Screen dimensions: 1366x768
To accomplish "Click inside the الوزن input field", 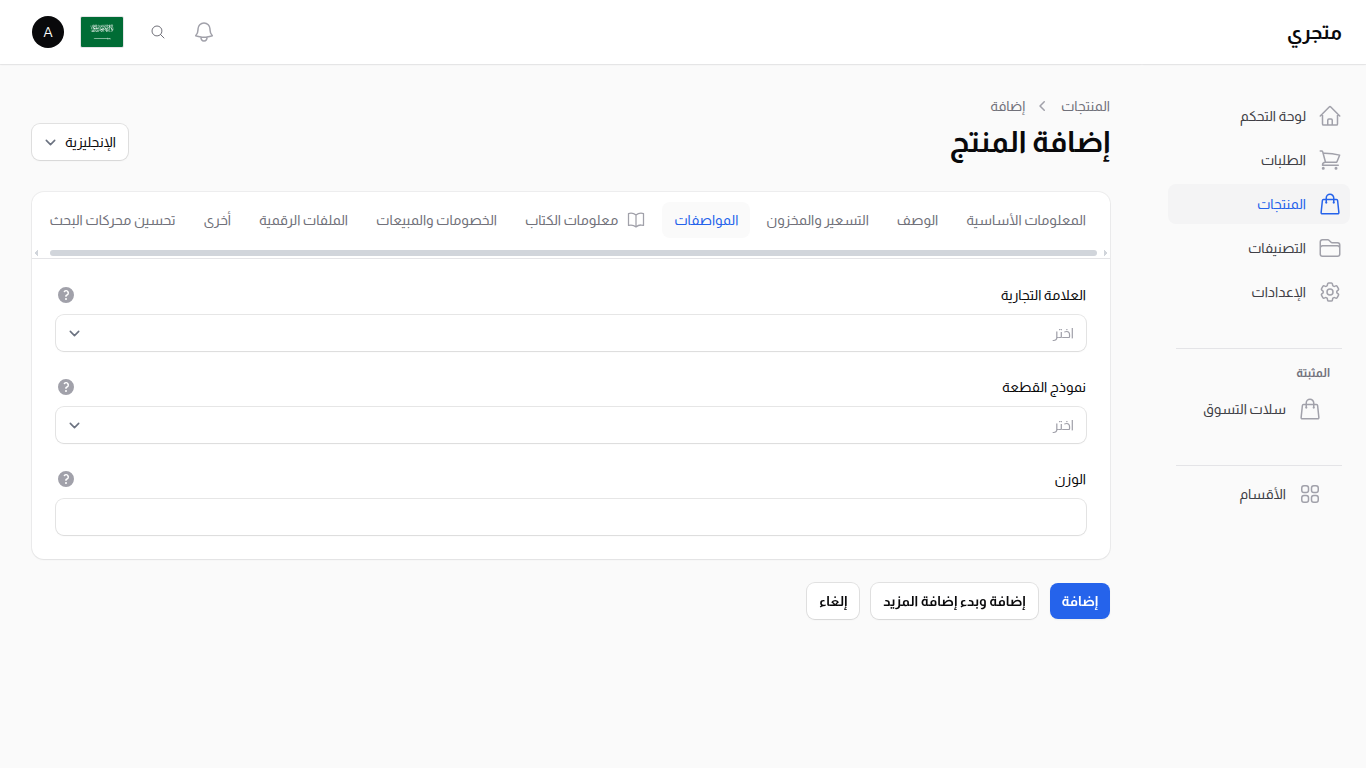I will tap(570, 517).
